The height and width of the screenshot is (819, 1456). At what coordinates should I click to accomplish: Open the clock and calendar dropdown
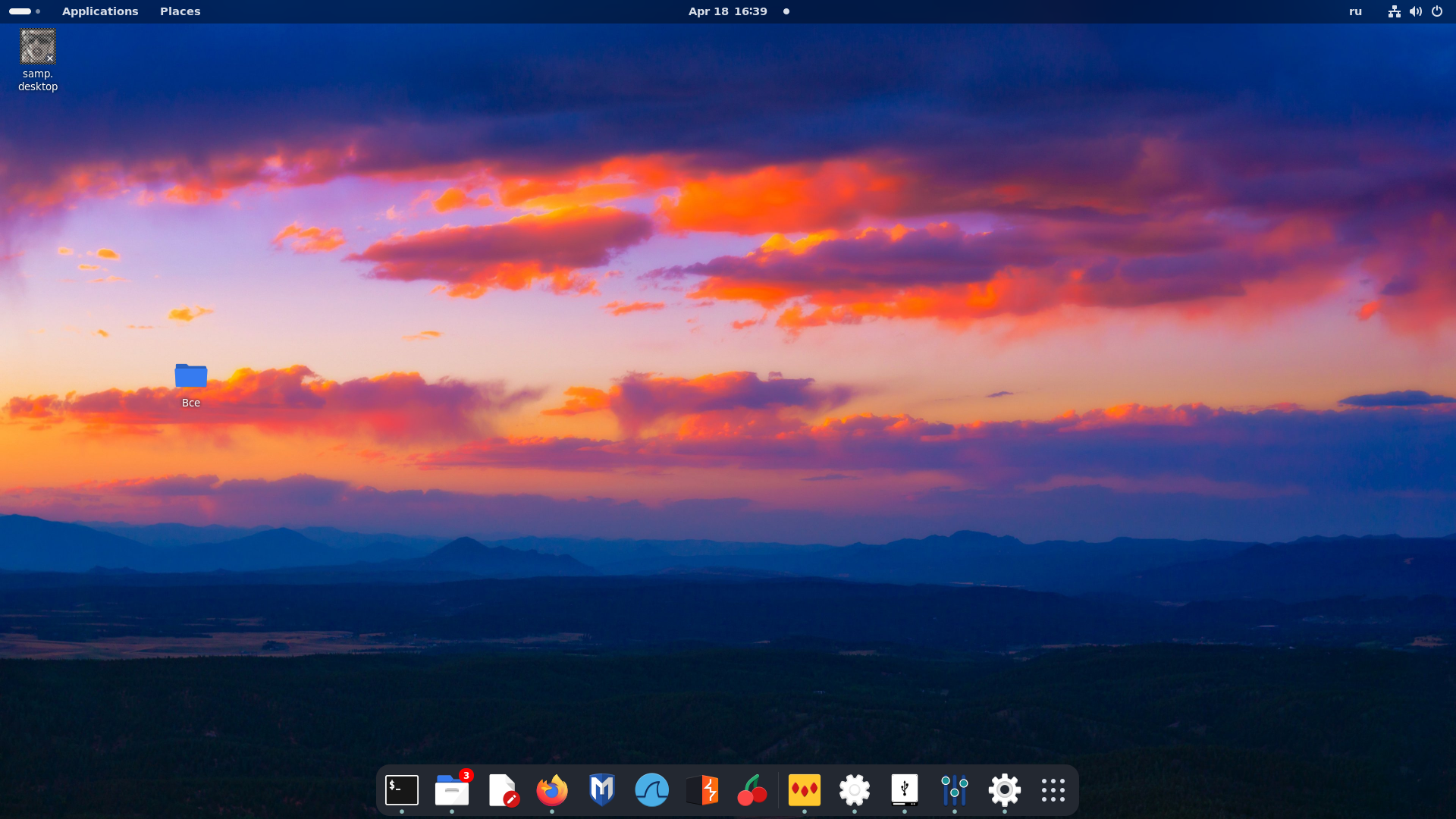point(728,11)
